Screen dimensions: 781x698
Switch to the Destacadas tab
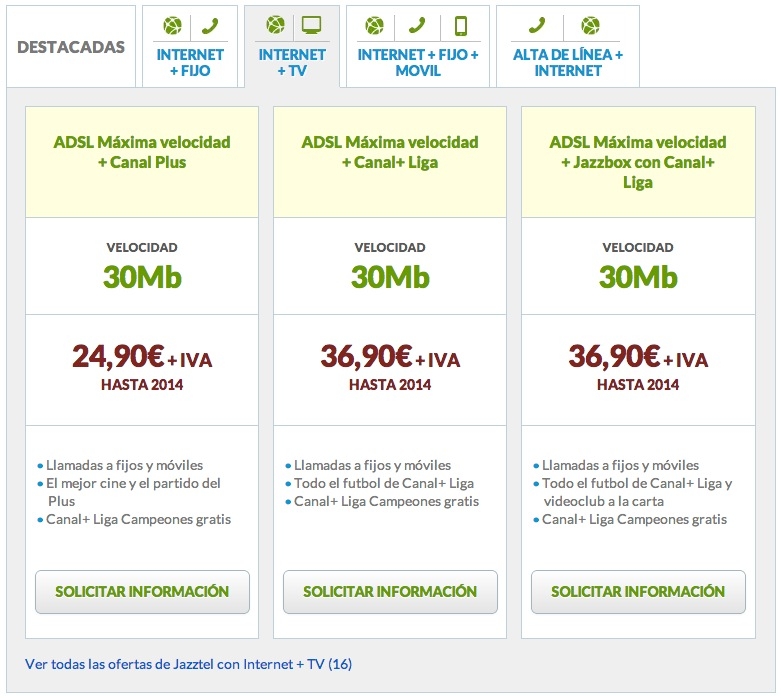[x=71, y=47]
